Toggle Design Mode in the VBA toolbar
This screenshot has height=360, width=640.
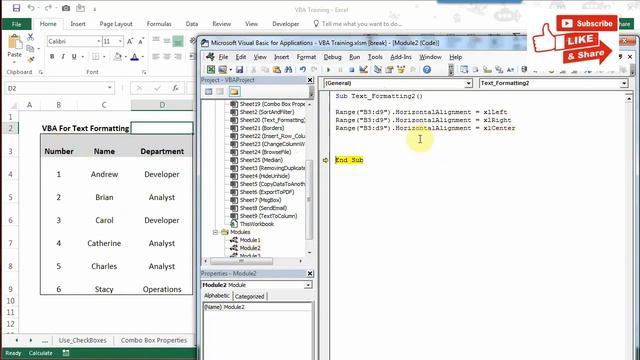click(363, 69)
